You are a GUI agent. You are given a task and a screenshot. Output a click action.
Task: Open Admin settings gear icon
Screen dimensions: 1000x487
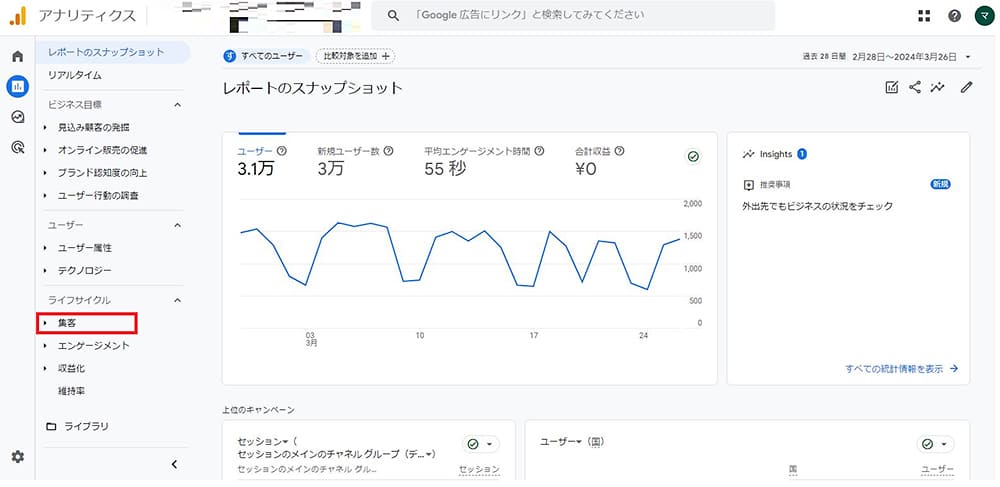tap(18, 456)
